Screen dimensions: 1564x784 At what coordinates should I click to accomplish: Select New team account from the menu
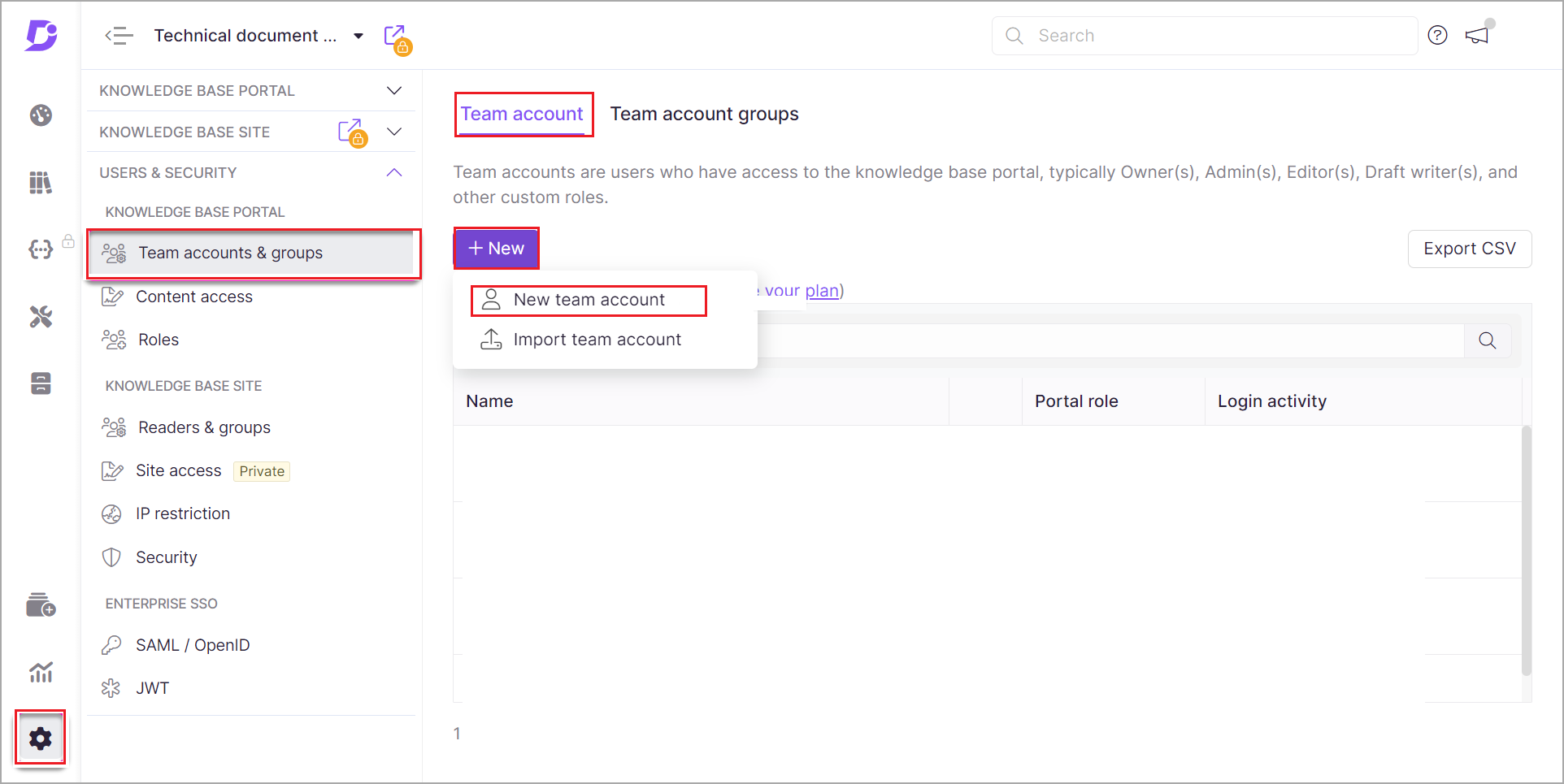click(589, 300)
